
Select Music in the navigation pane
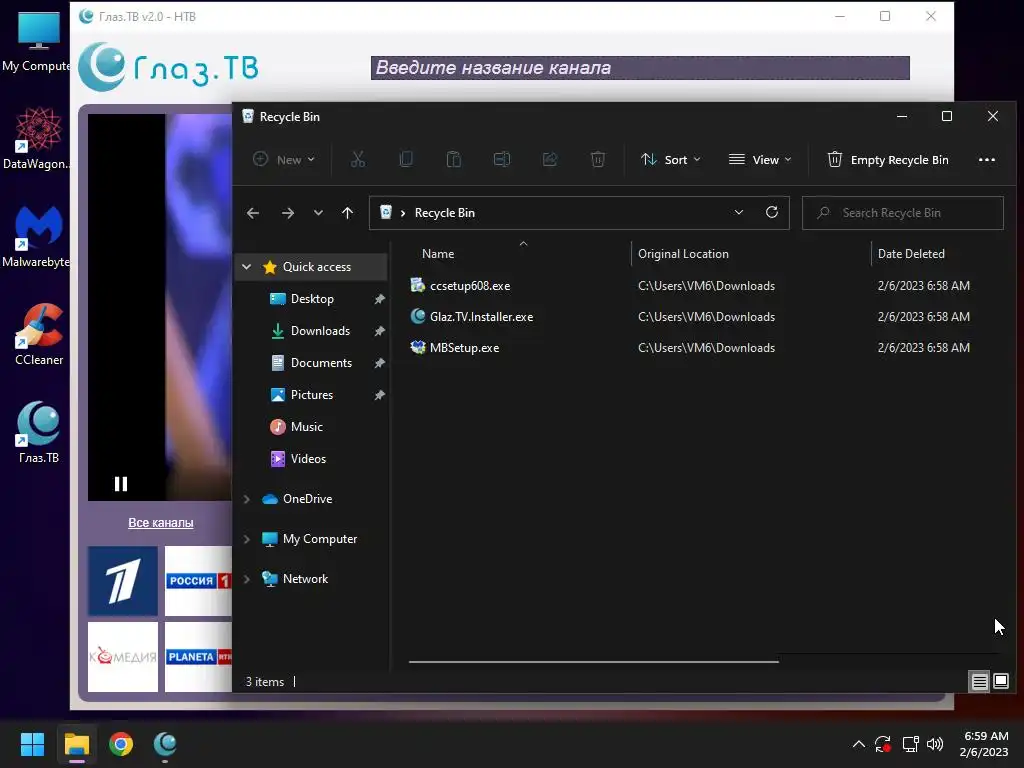coord(306,426)
